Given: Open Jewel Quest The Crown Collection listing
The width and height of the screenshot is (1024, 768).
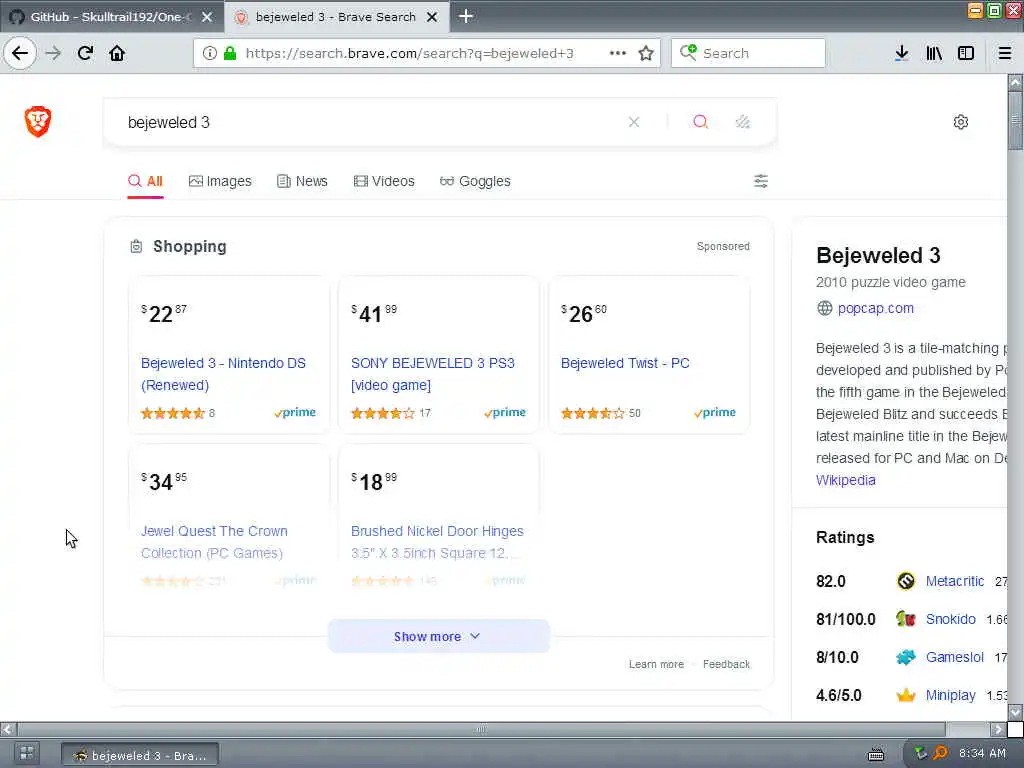Looking at the screenshot, I should click(x=214, y=541).
